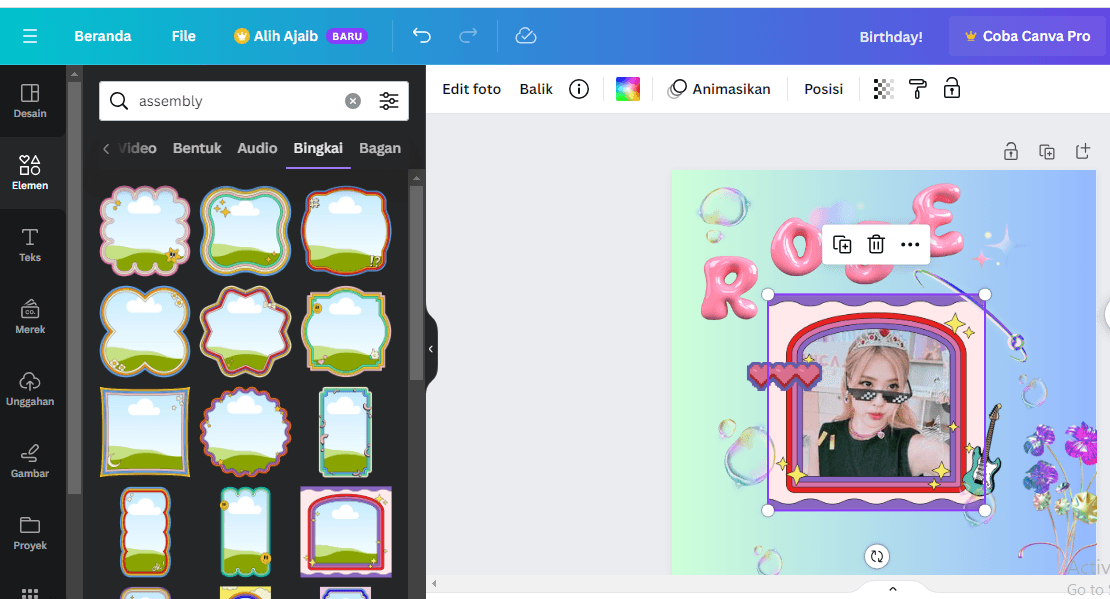Duplicate element using floating toolbar icon
The image size is (1110, 599).
coord(842,244)
